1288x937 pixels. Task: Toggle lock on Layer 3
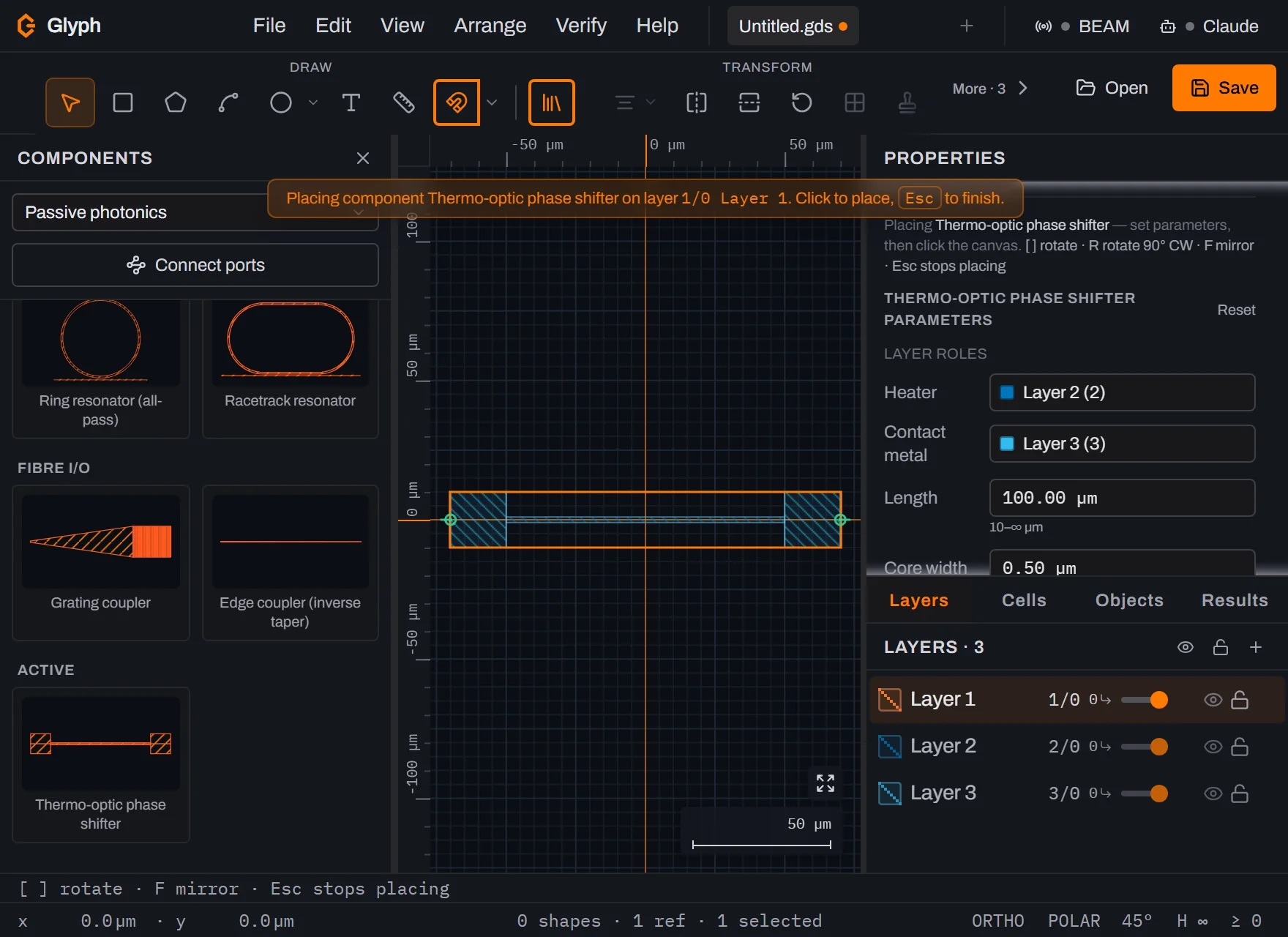click(x=1240, y=794)
